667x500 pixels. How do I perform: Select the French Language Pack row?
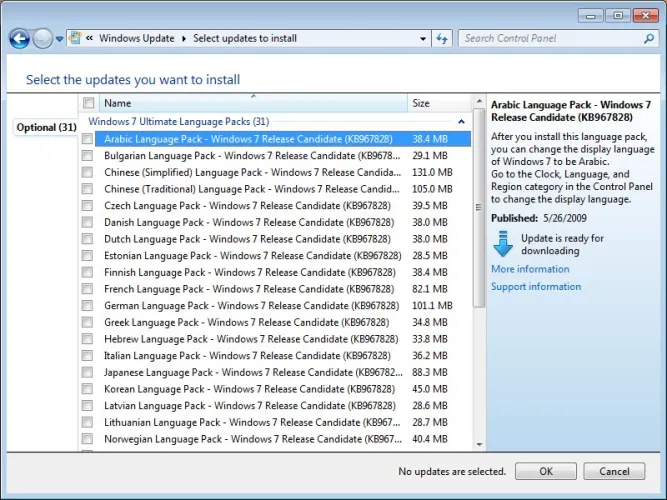click(x=283, y=289)
